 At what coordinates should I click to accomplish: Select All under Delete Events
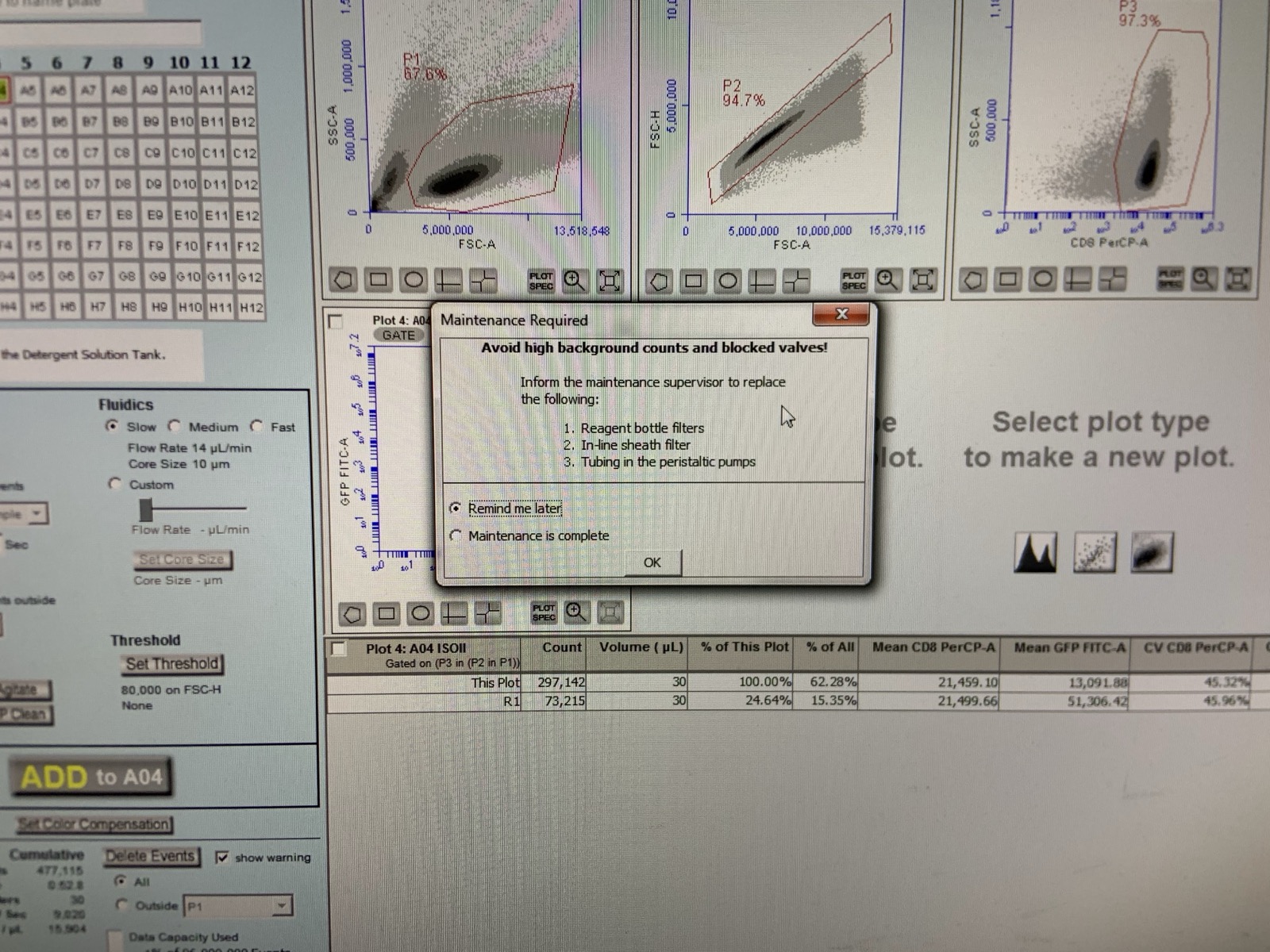pos(120,881)
